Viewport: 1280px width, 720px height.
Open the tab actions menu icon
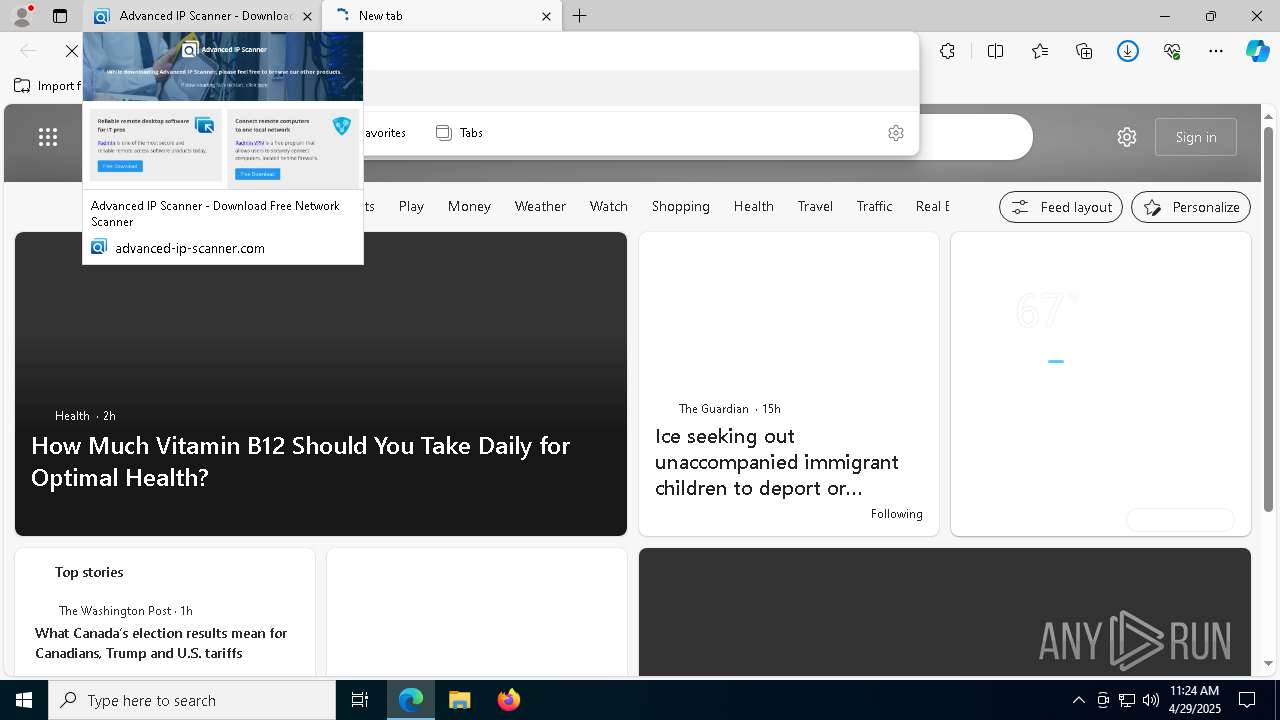click(60, 16)
